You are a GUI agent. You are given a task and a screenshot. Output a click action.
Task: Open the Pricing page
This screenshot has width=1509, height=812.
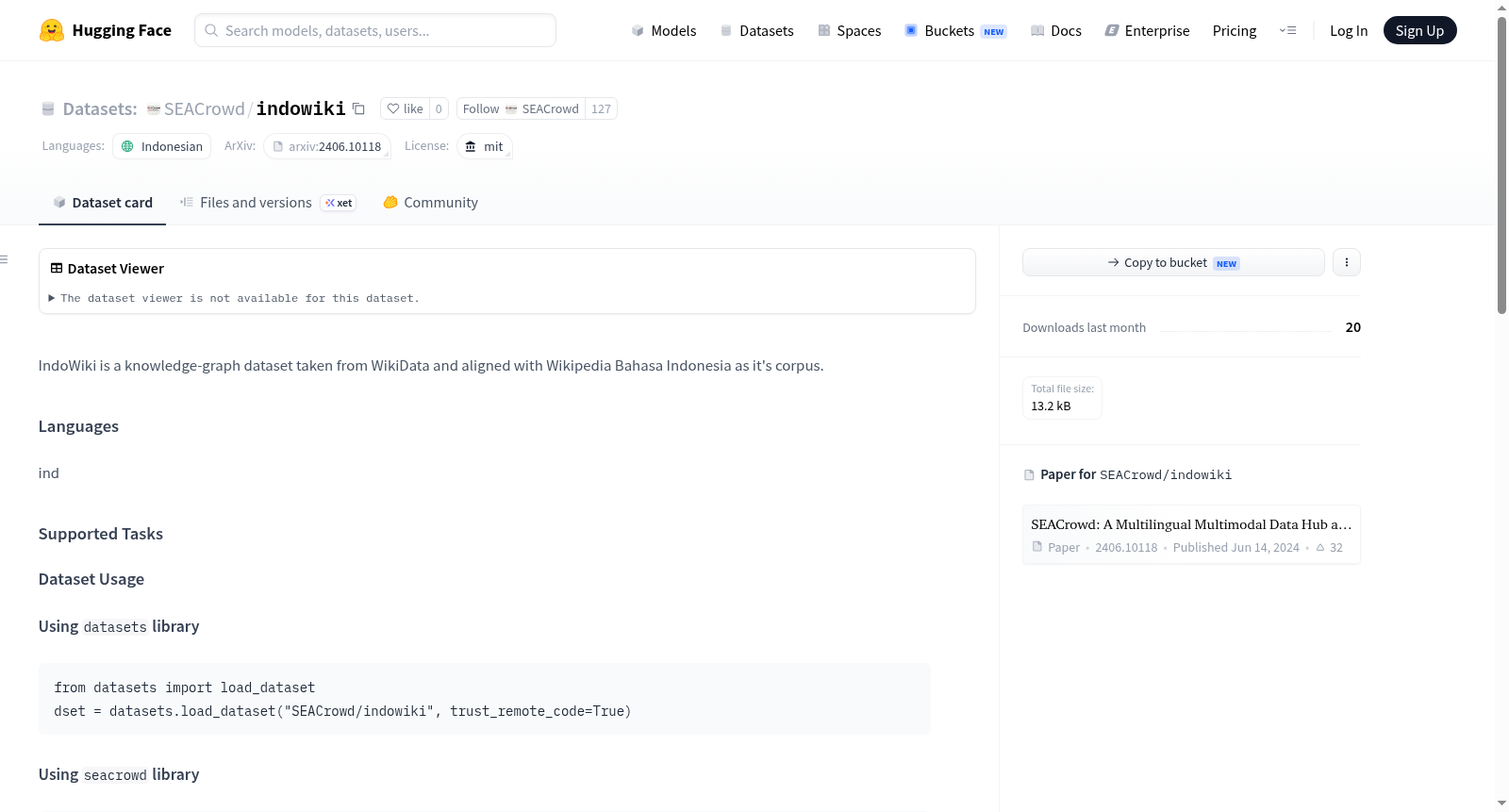[x=1235, y=30]
